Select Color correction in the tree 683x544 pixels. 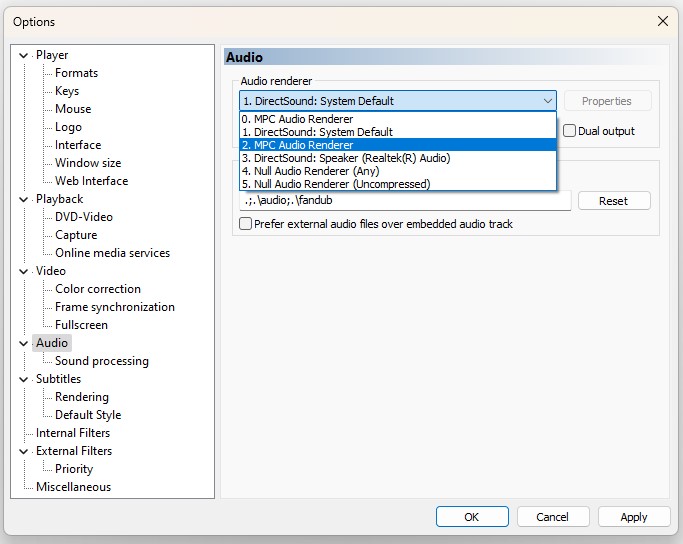[98, 289]
